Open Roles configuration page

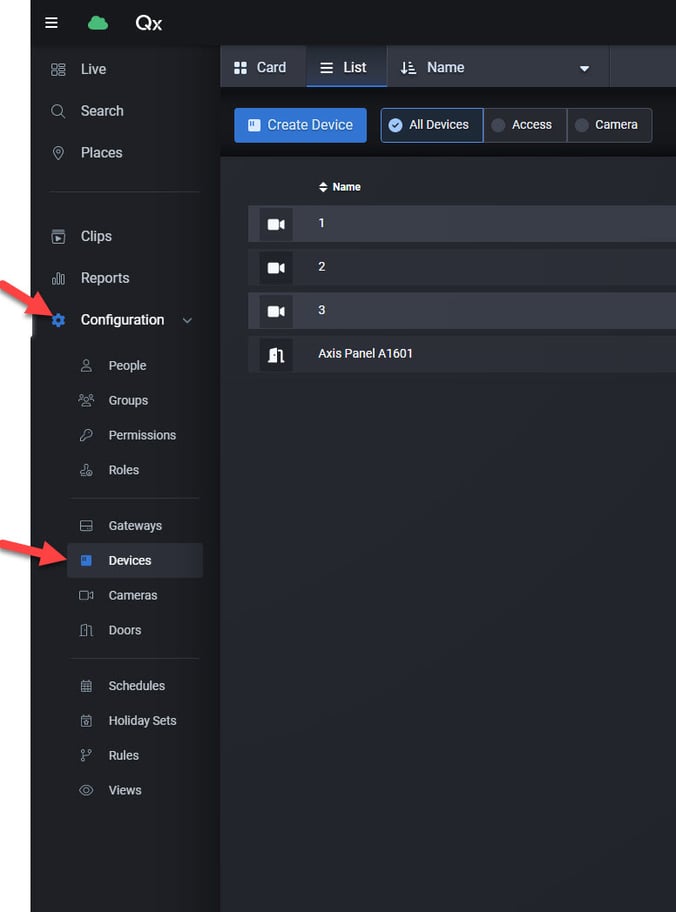coord(123,470)
